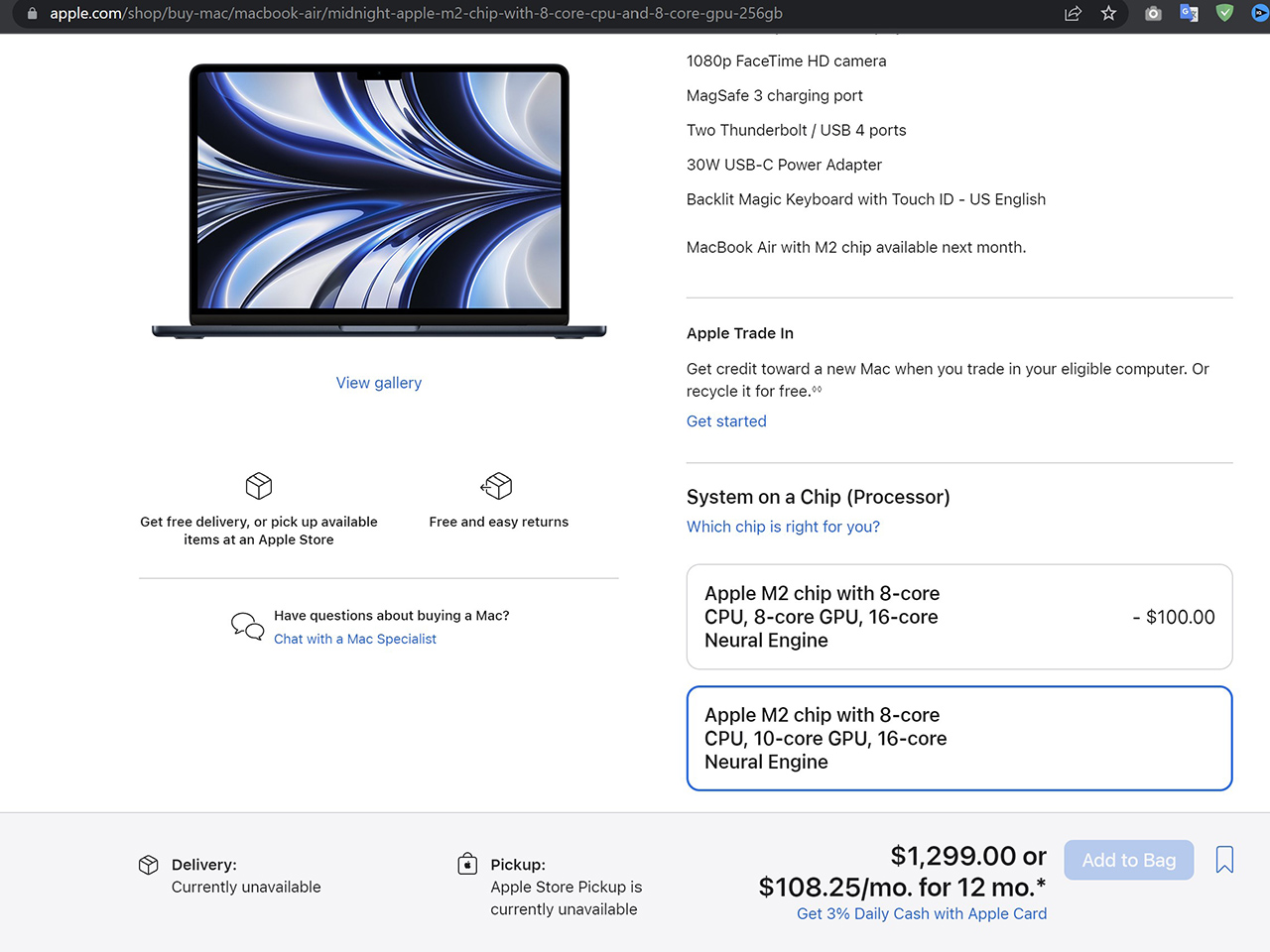Click the Apple Trade In heading
Image resolution: width=1270 pixels, height=952 pixels.
[740, 333]
